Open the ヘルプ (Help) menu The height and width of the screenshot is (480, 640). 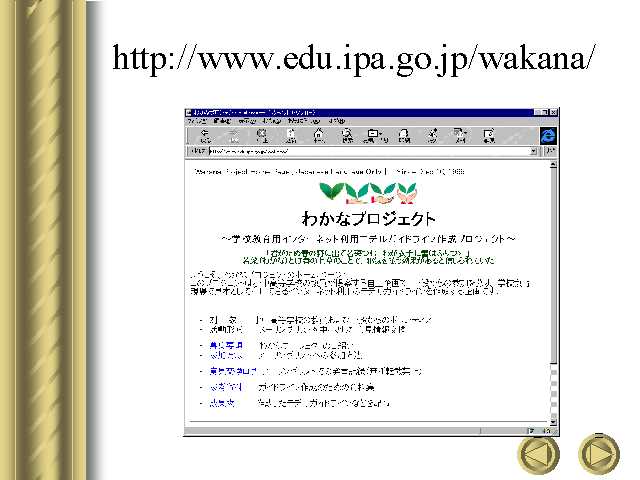(x=337, y=121)
